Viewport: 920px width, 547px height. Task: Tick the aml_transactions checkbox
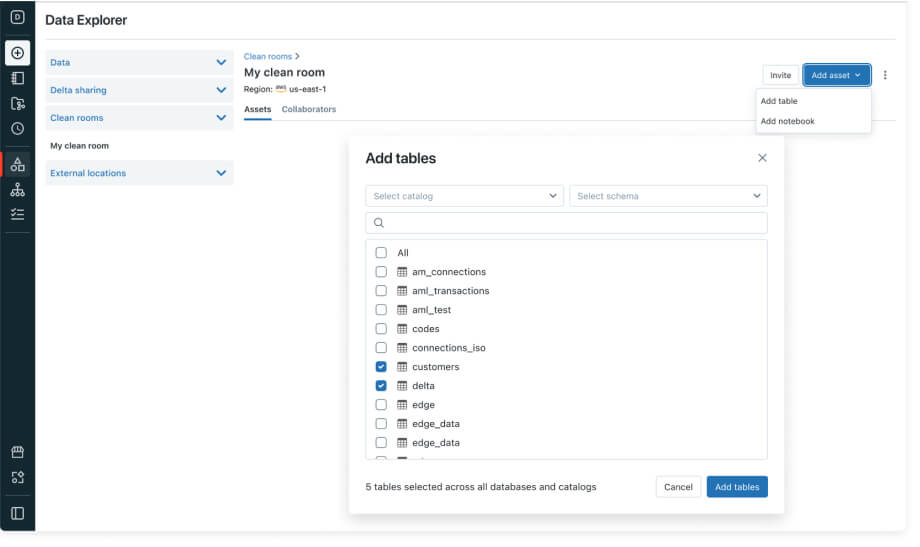pyautogui.click(x=381, y=291)
